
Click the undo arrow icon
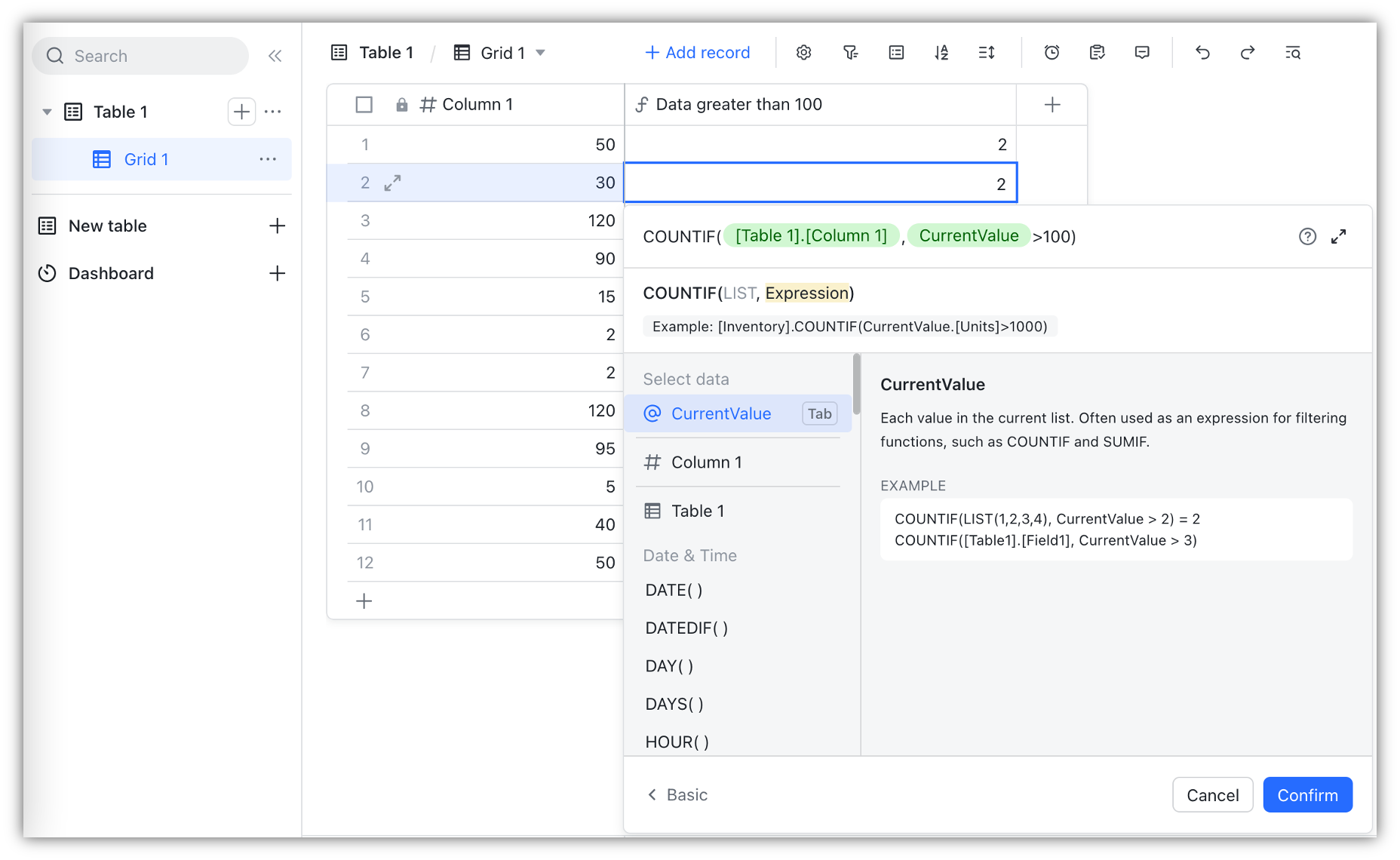click(x=1202, y=53)
